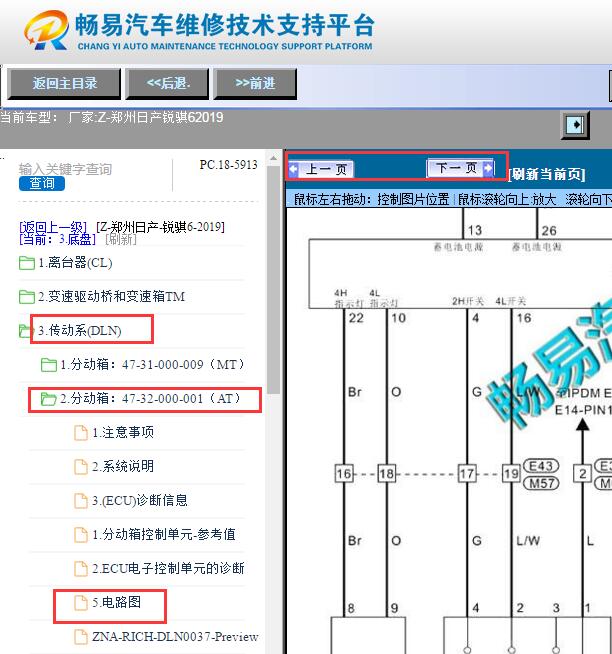
Task: Click the M57 connector label in diagram
Action: (541, 483)
